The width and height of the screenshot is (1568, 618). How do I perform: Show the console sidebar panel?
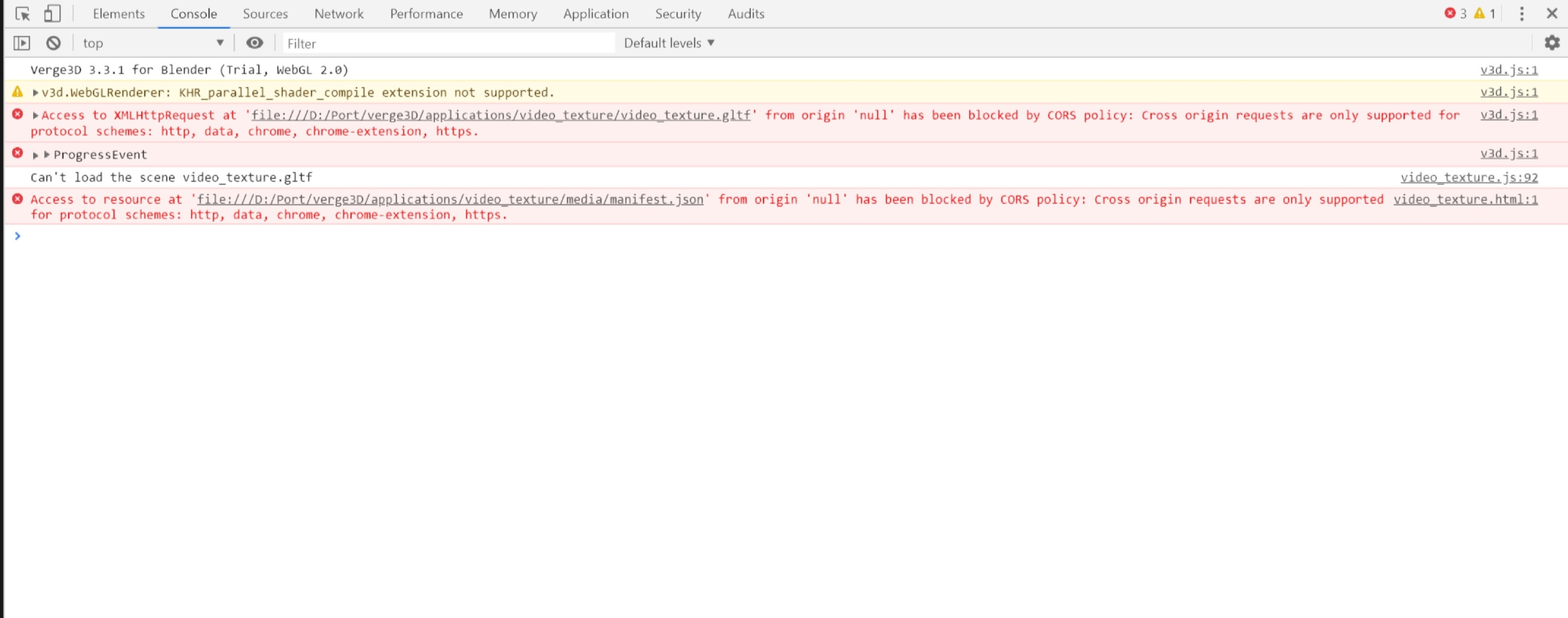(21, 43)
